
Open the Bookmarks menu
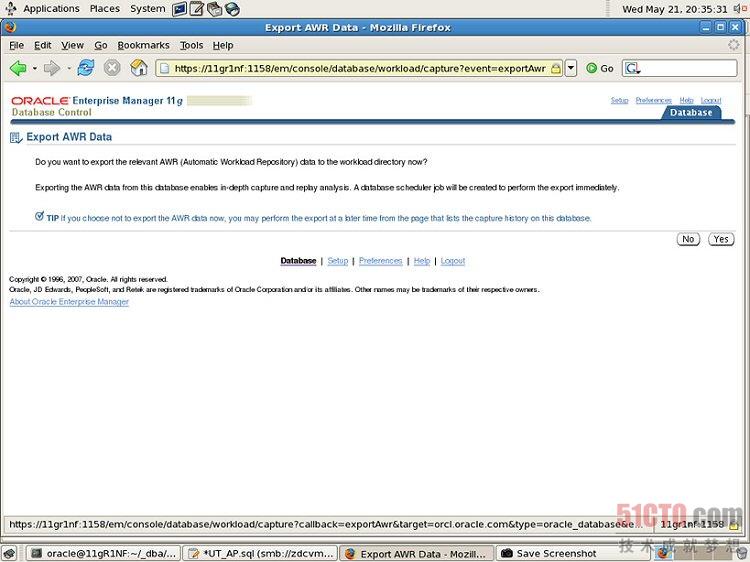click(143, 45)
